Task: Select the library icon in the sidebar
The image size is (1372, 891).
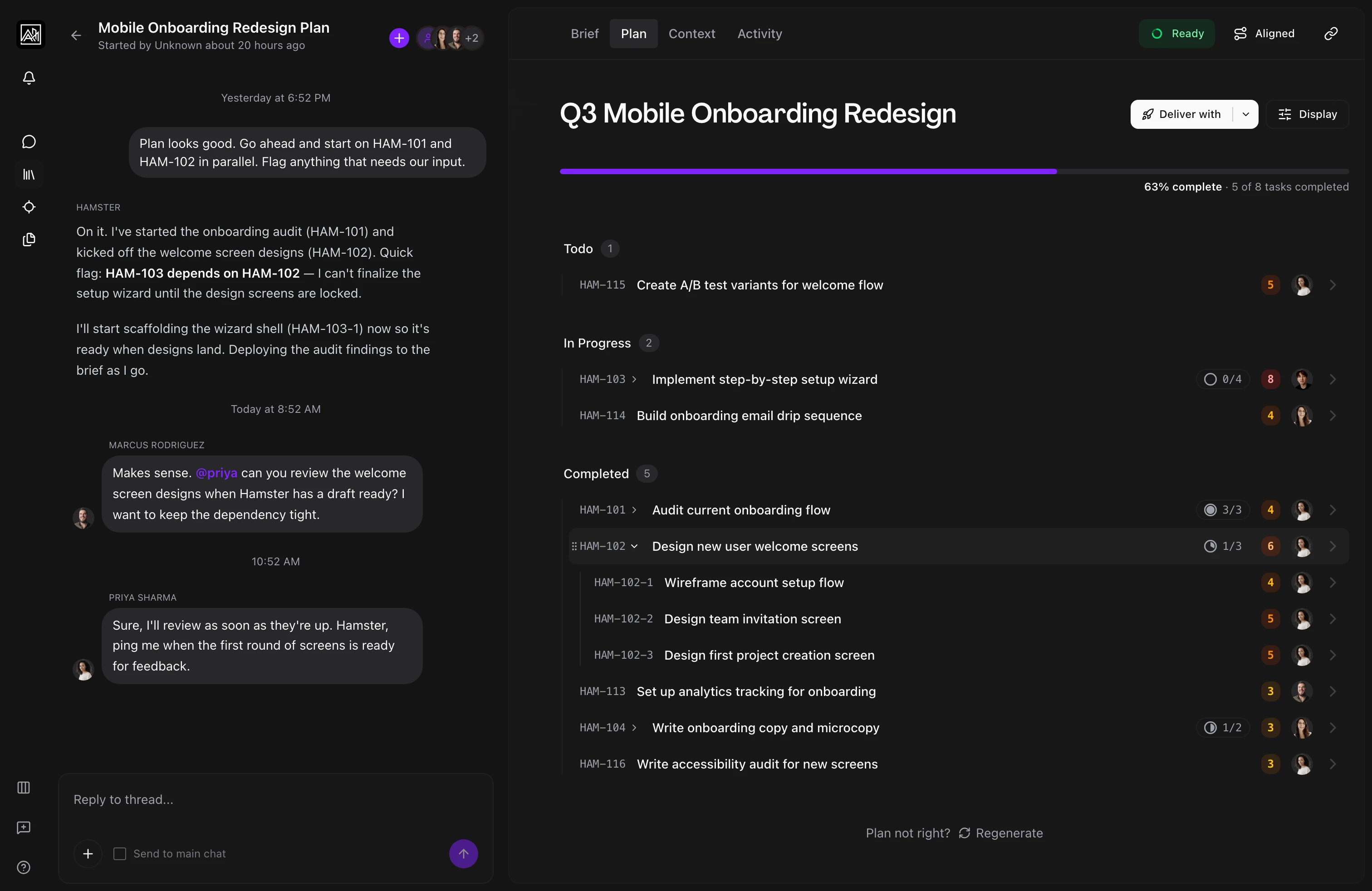Action: coord(28,174)
